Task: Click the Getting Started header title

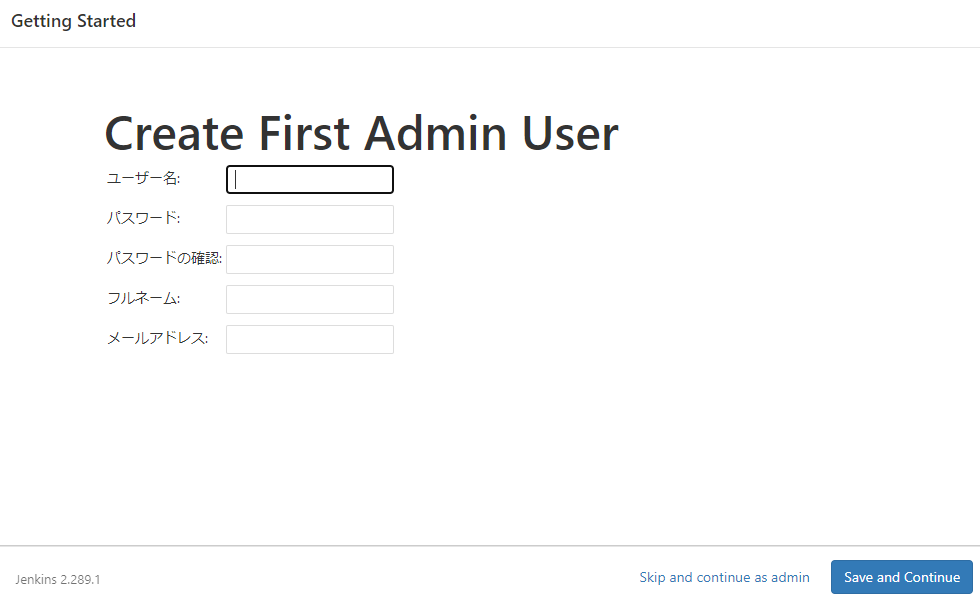Action: [x=73, y=21]
